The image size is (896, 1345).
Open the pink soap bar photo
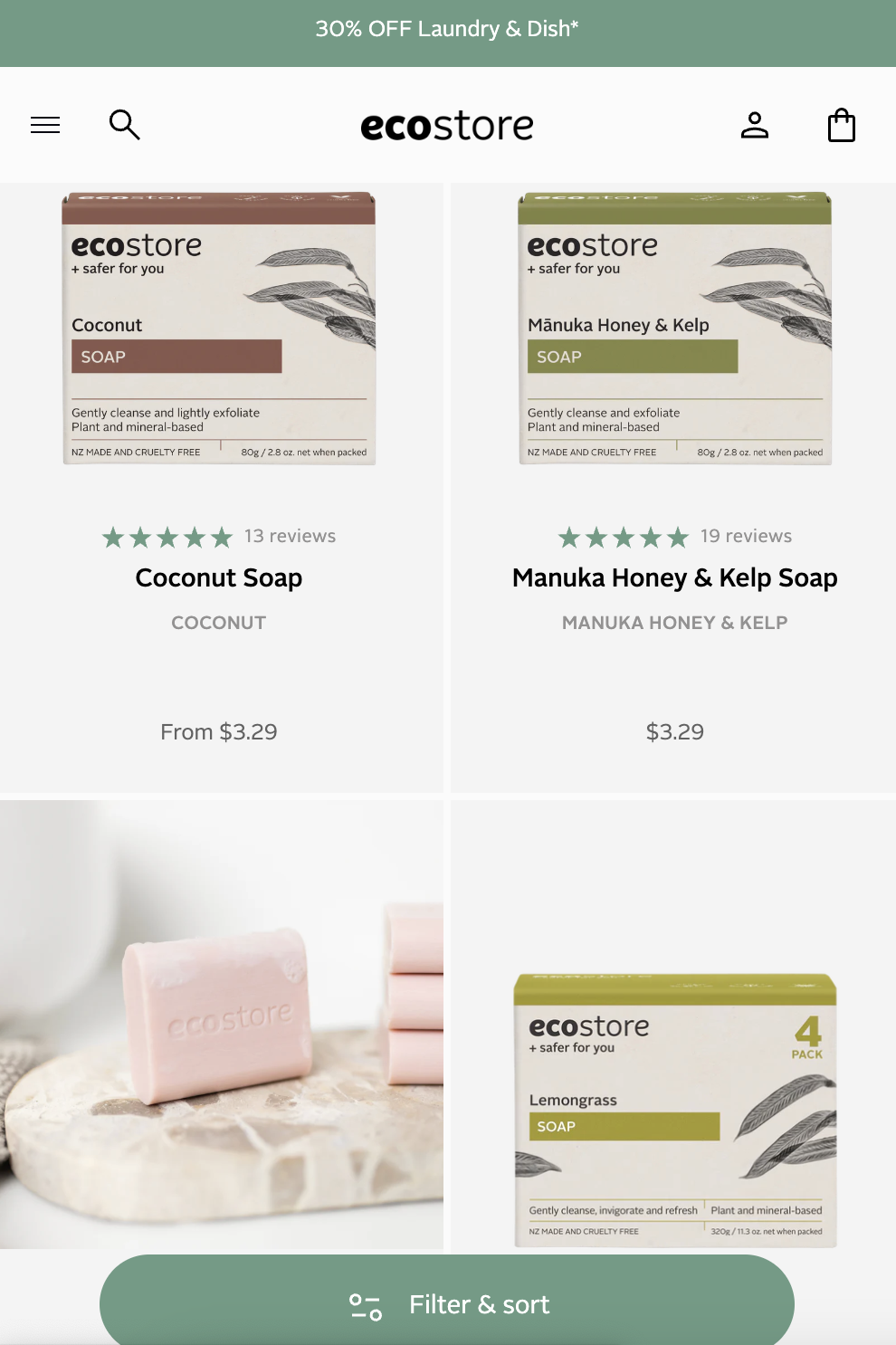(222, 1025)
